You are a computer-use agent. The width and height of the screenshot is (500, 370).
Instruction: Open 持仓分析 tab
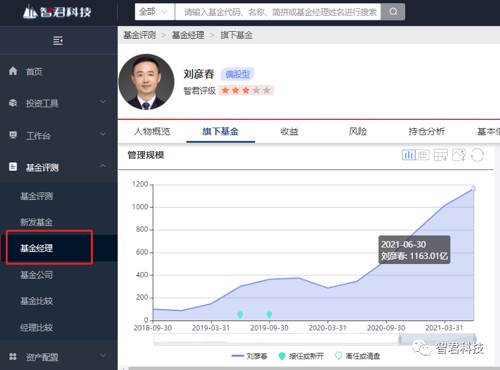point(427,131)
